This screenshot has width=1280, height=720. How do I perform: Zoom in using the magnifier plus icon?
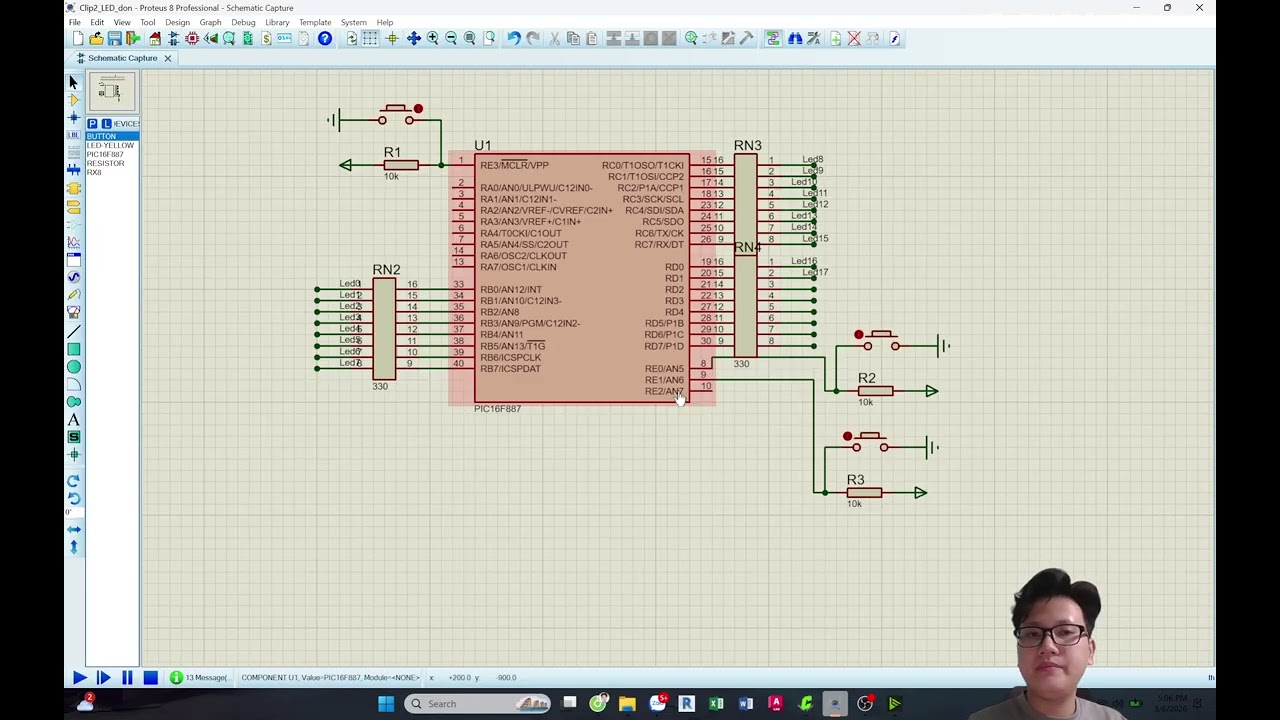click(x=432, y=38)
